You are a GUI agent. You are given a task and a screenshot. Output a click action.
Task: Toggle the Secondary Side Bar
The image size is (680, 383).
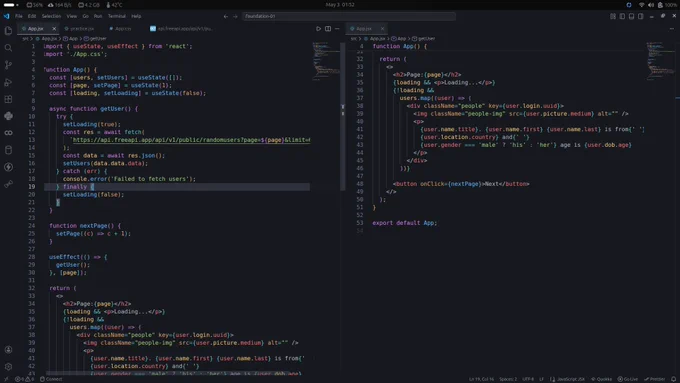pos(641,16)
